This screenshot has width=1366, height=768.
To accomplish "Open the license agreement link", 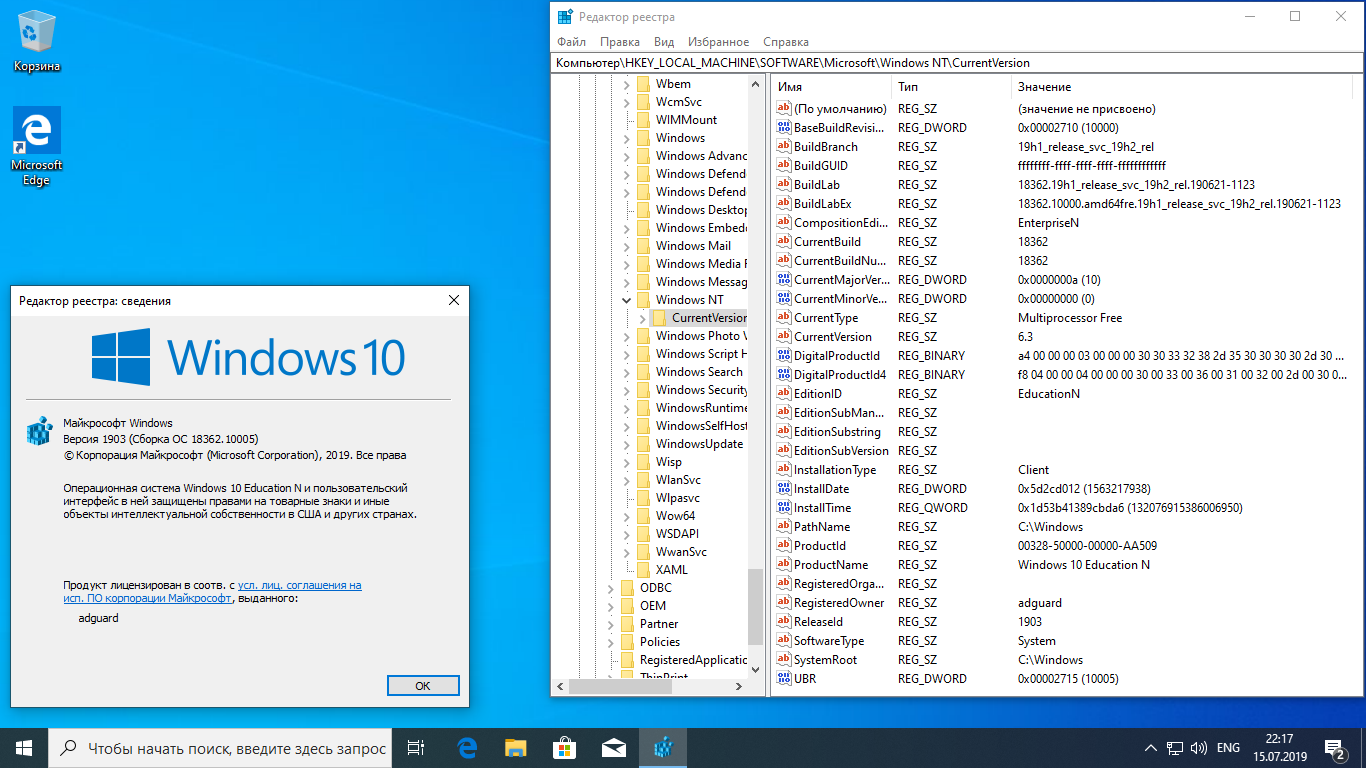I will tap(214, 591).
